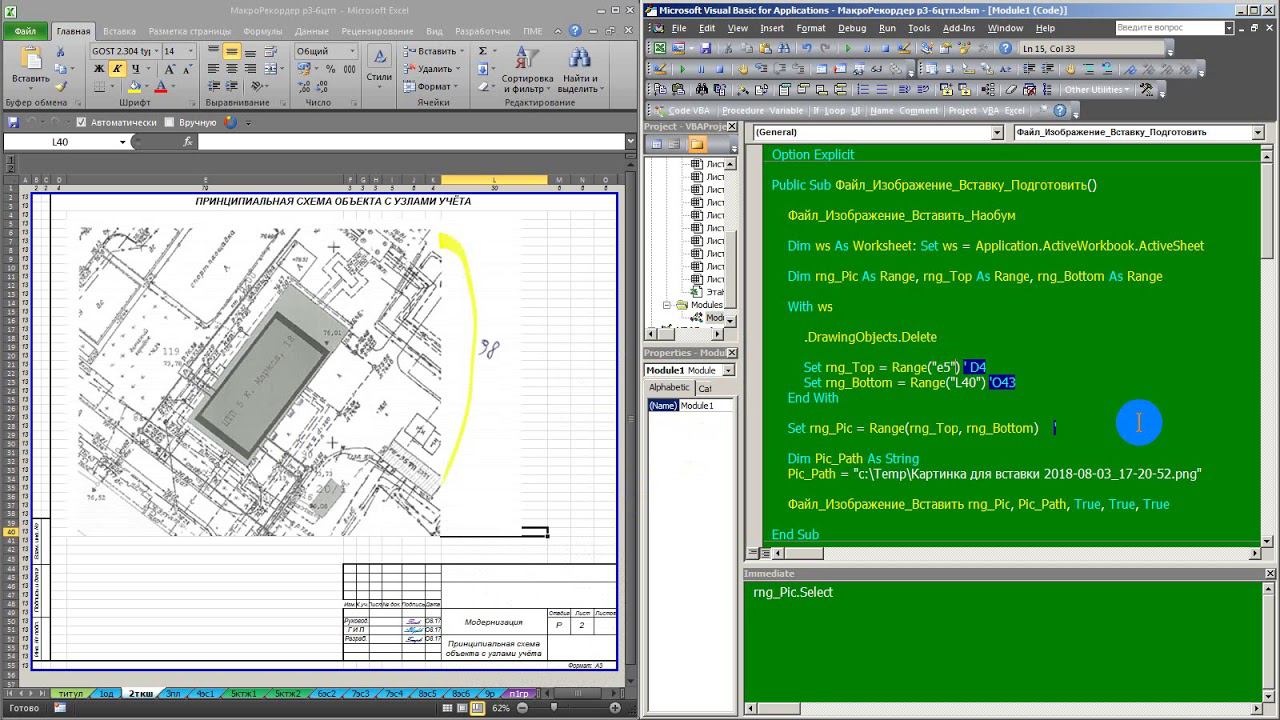This screenshot has width=1280, height=720.
Task: Expand the font name GOST 2.304 dropdown
Action: click(x=157, y=51)
